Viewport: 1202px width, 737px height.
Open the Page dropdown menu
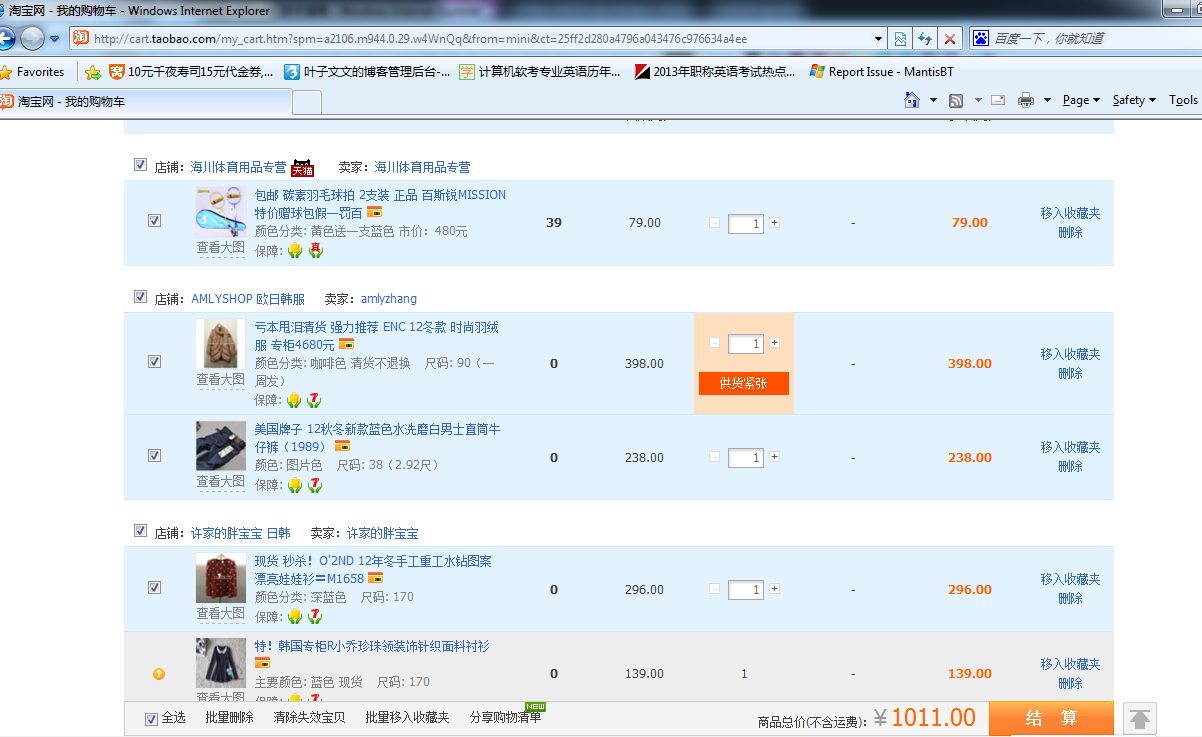[x=1080, y=100]
